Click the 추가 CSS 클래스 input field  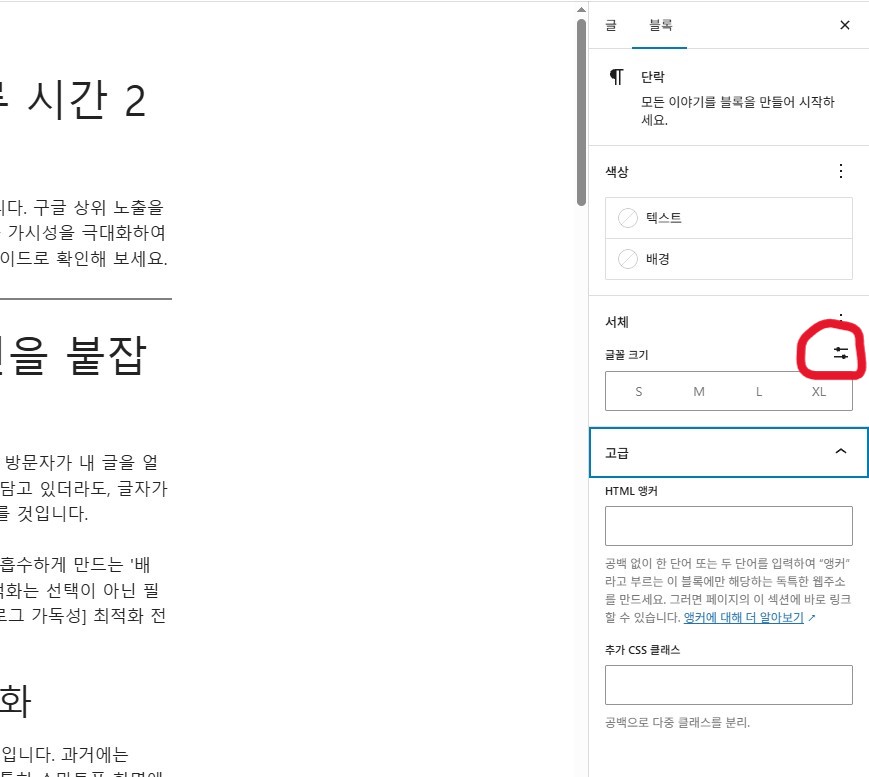pos(728,684)
